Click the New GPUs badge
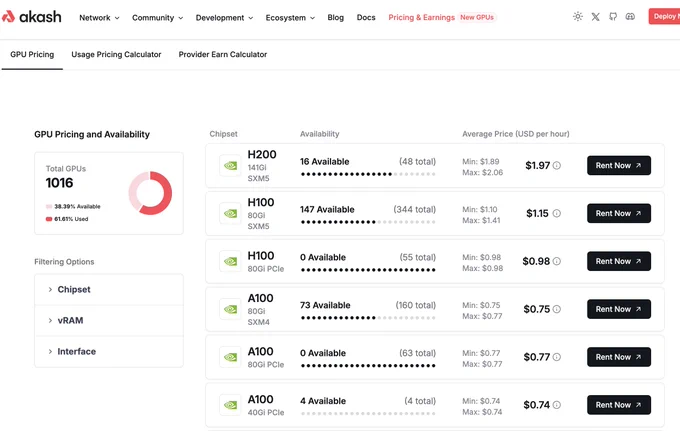The image size is (680, 431). click(477, 17)
